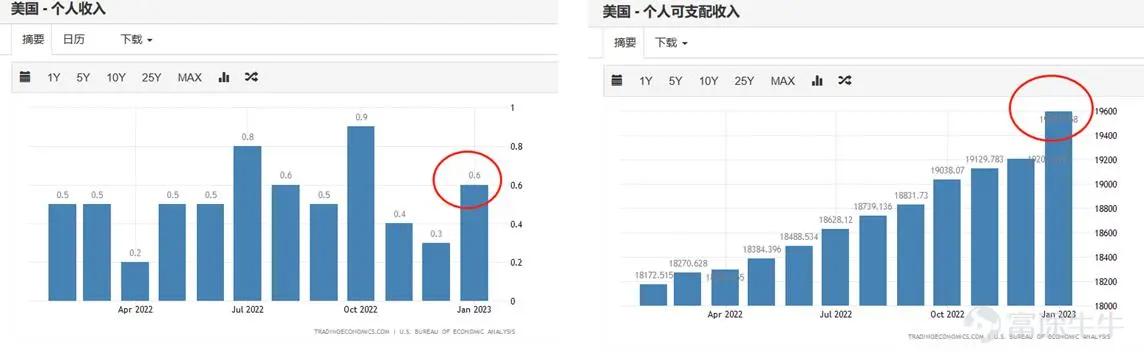This screenshot has width=1144, height=361.
Task: Open calendar date picker in 个人收入 chart
Action: [x=25, y=77]
